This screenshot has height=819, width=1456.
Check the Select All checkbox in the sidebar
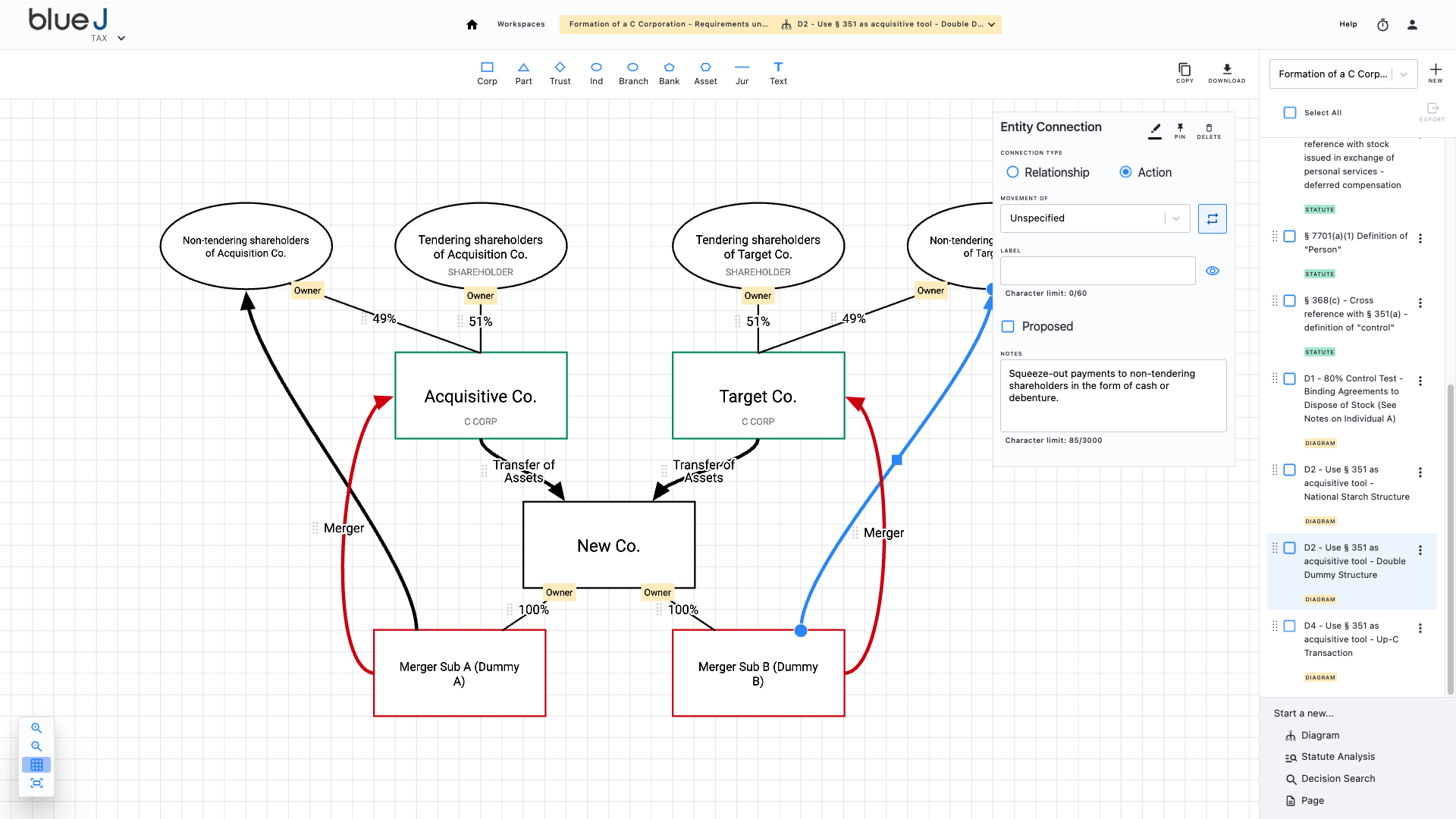click(x=1289, y=112)
